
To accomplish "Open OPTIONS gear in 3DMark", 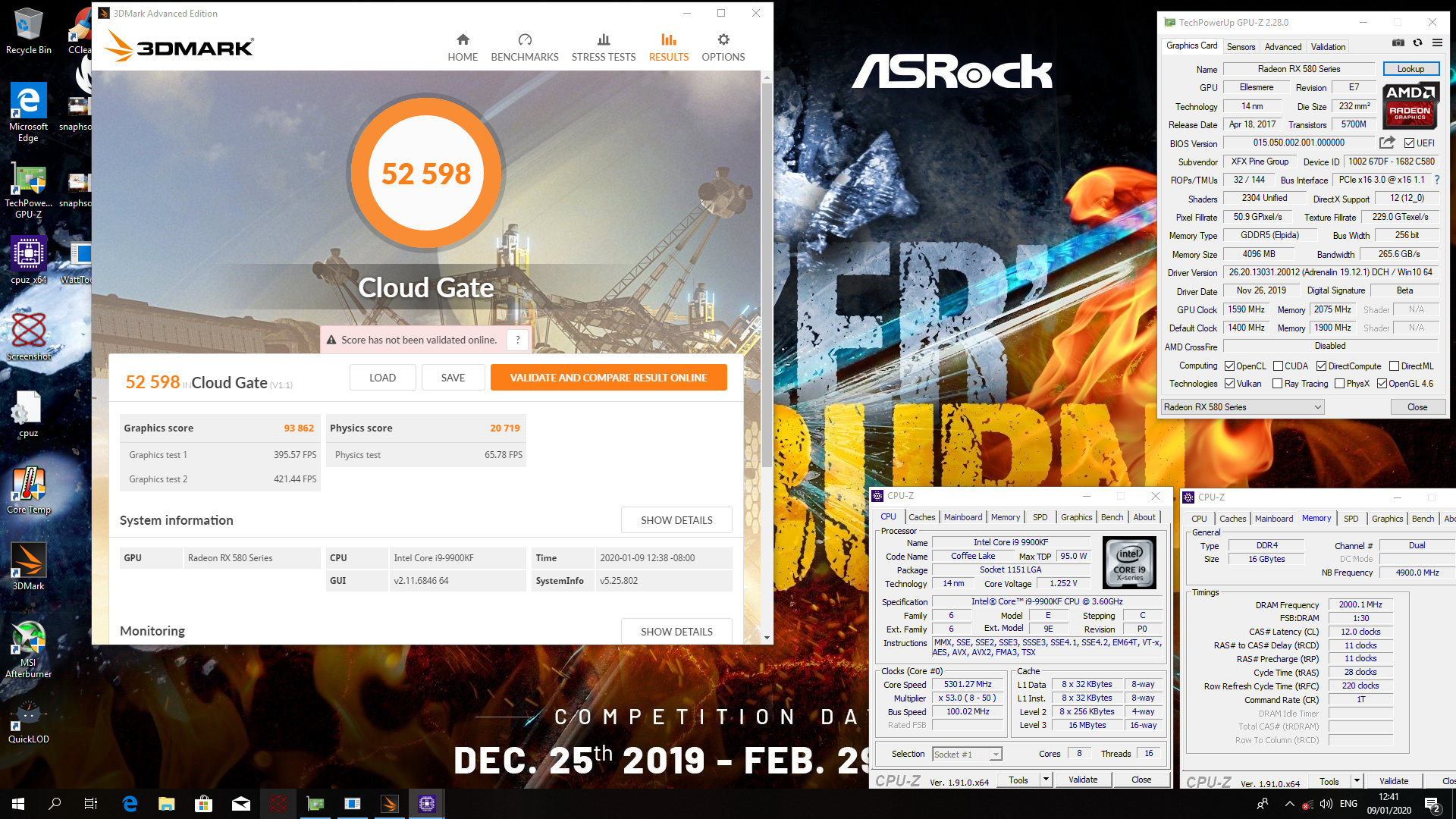I will pos(723,48).
